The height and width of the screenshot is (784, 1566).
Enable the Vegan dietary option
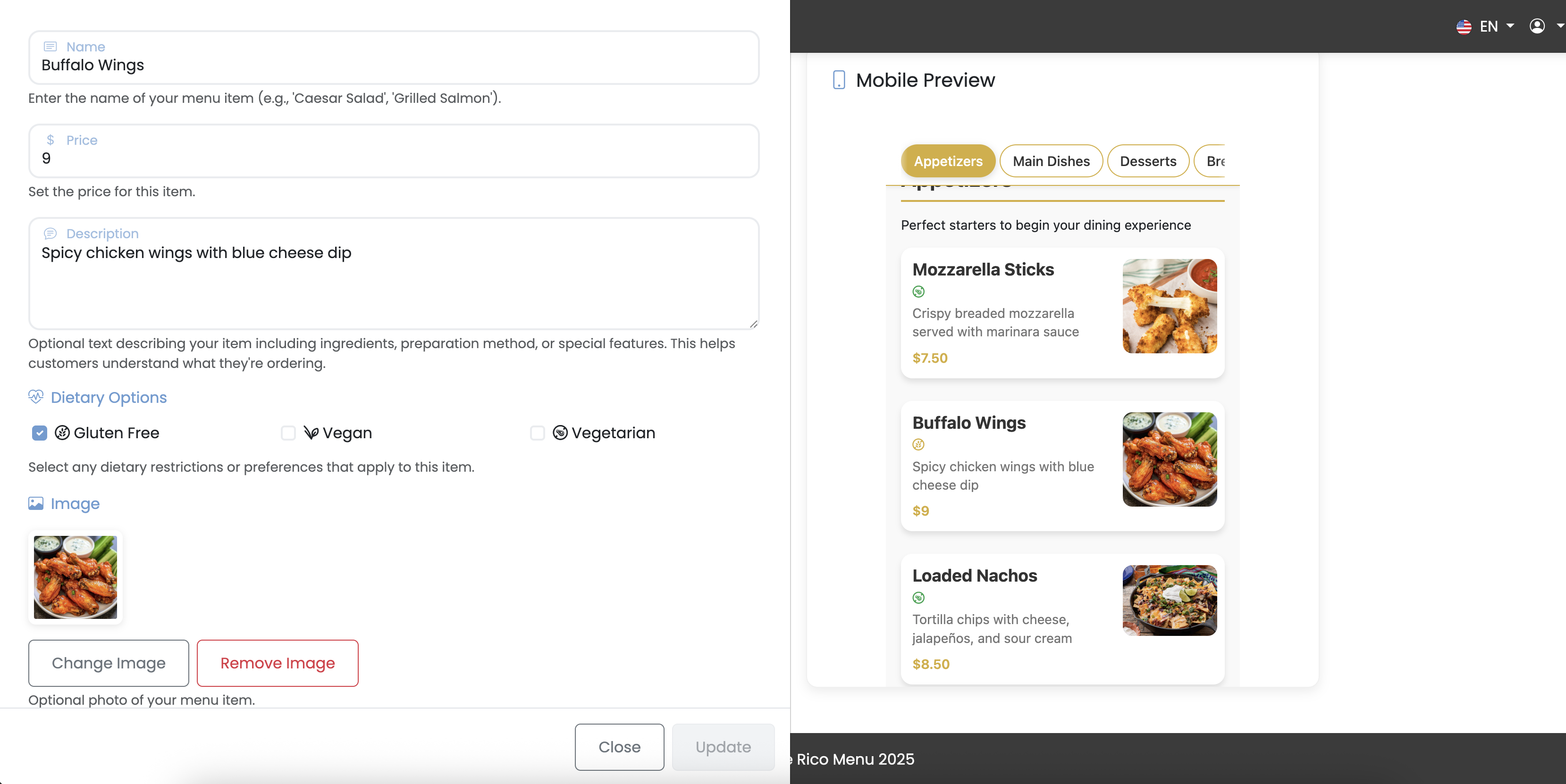tap(287, 433)
